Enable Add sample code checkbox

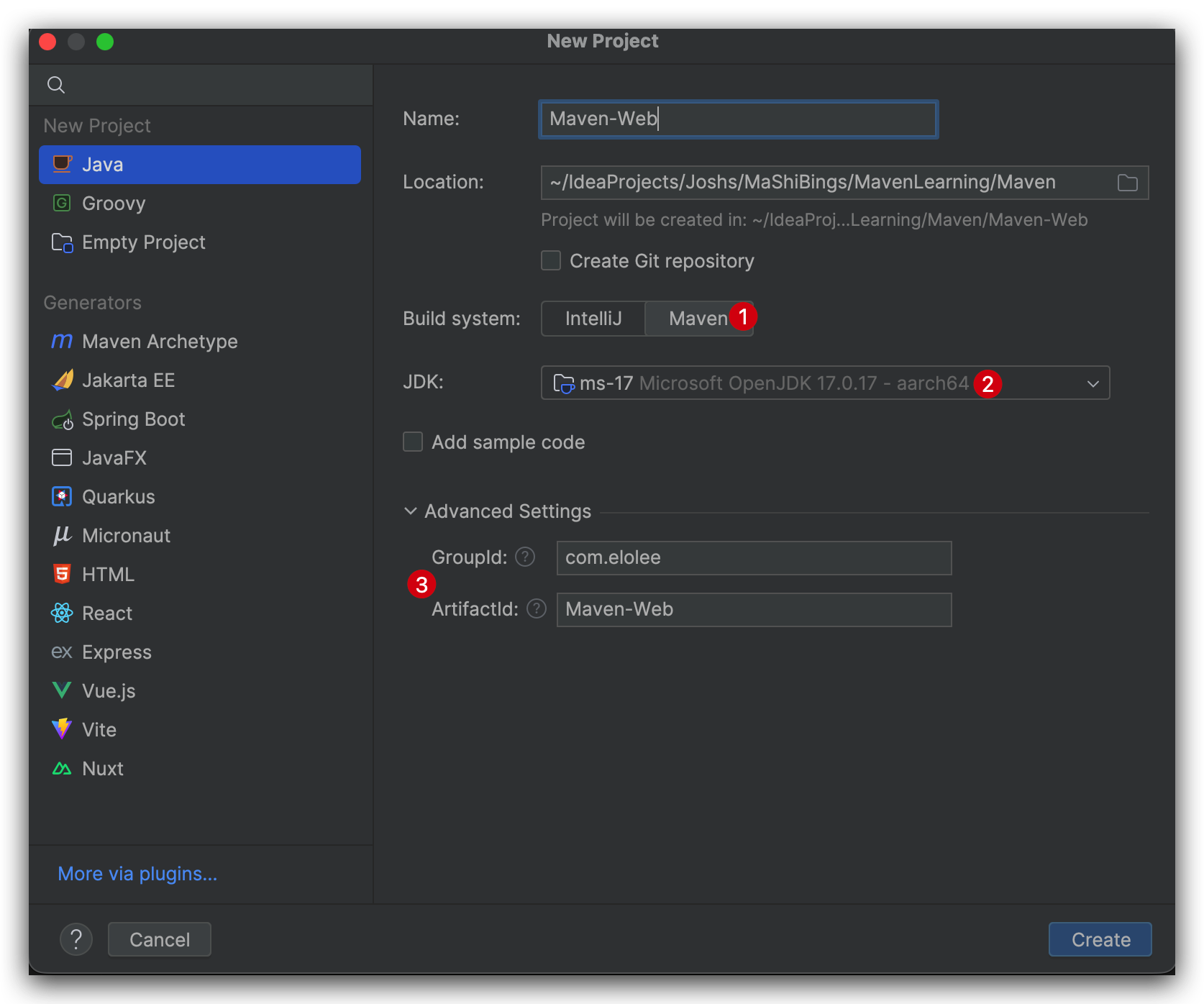413,442
